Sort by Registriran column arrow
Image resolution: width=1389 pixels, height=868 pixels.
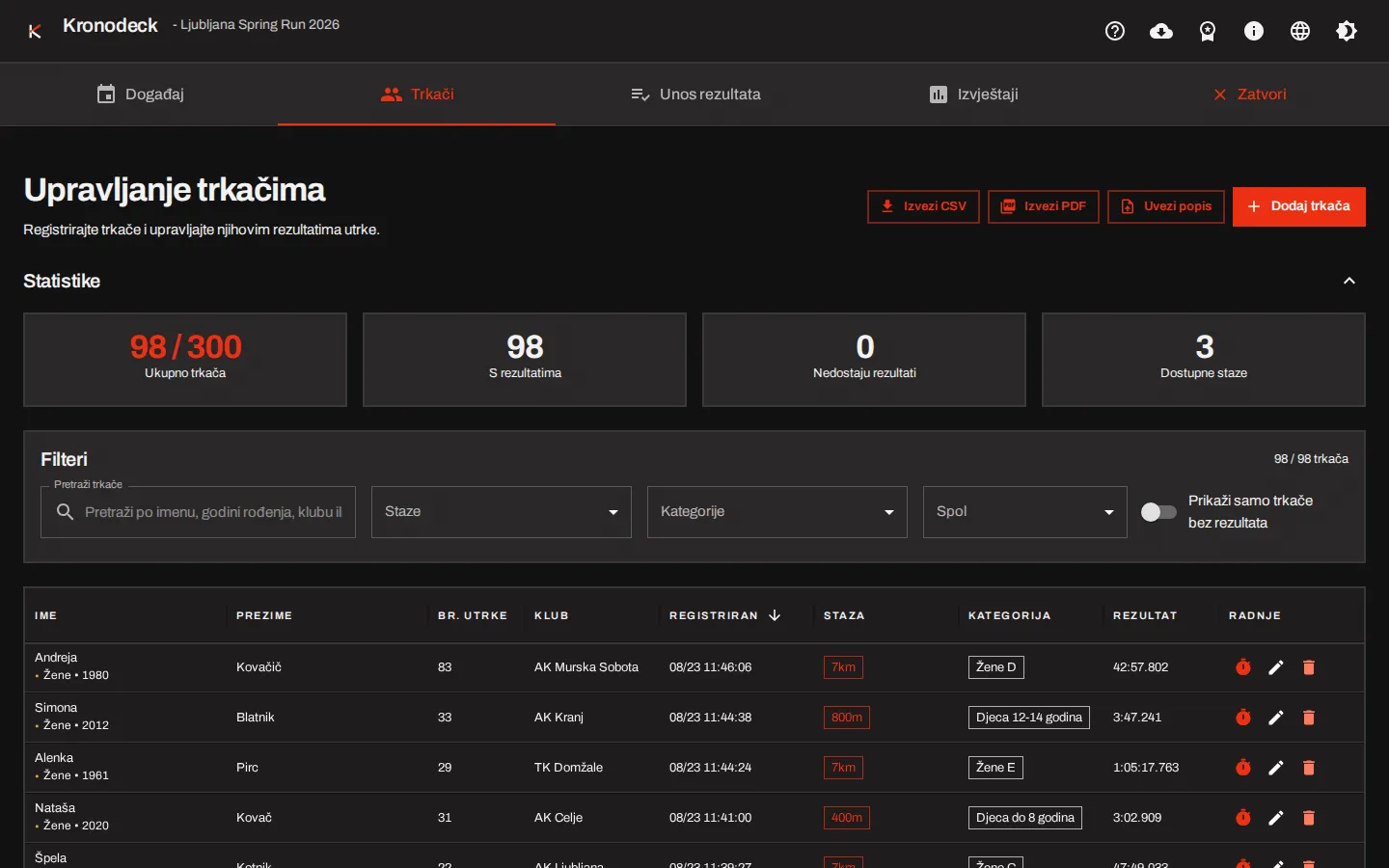tap(775, 615)
